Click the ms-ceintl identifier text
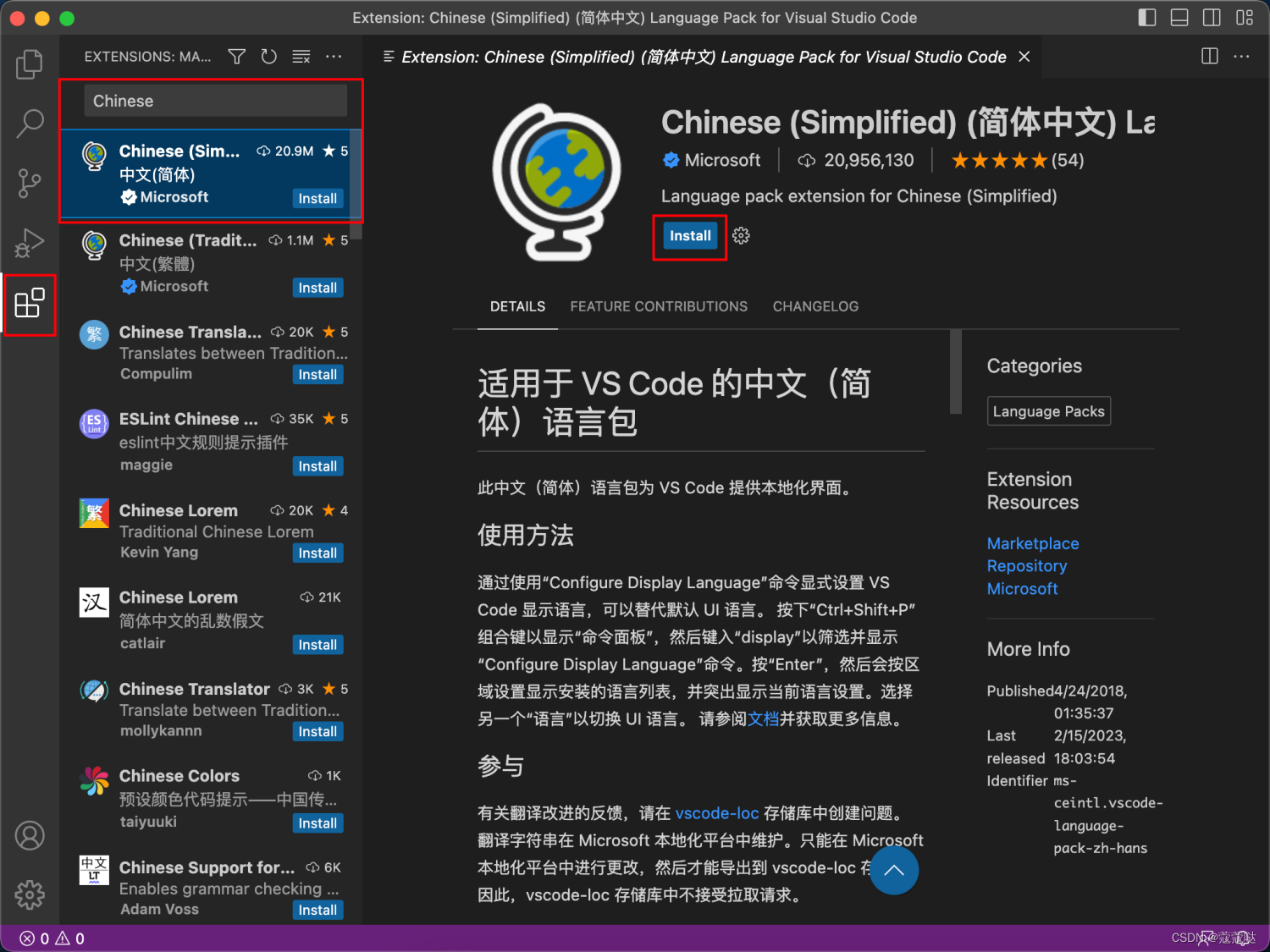Image resolution: width=1270 pixels, height=952 pixels. pyautogui.click(x=1108, y=814)
